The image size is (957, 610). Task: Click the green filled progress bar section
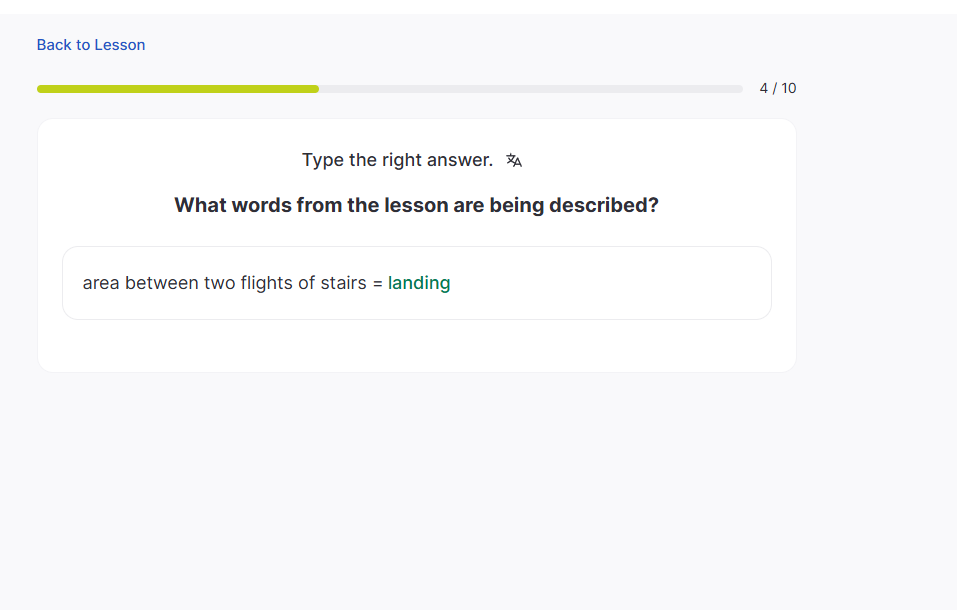[178, 89]
